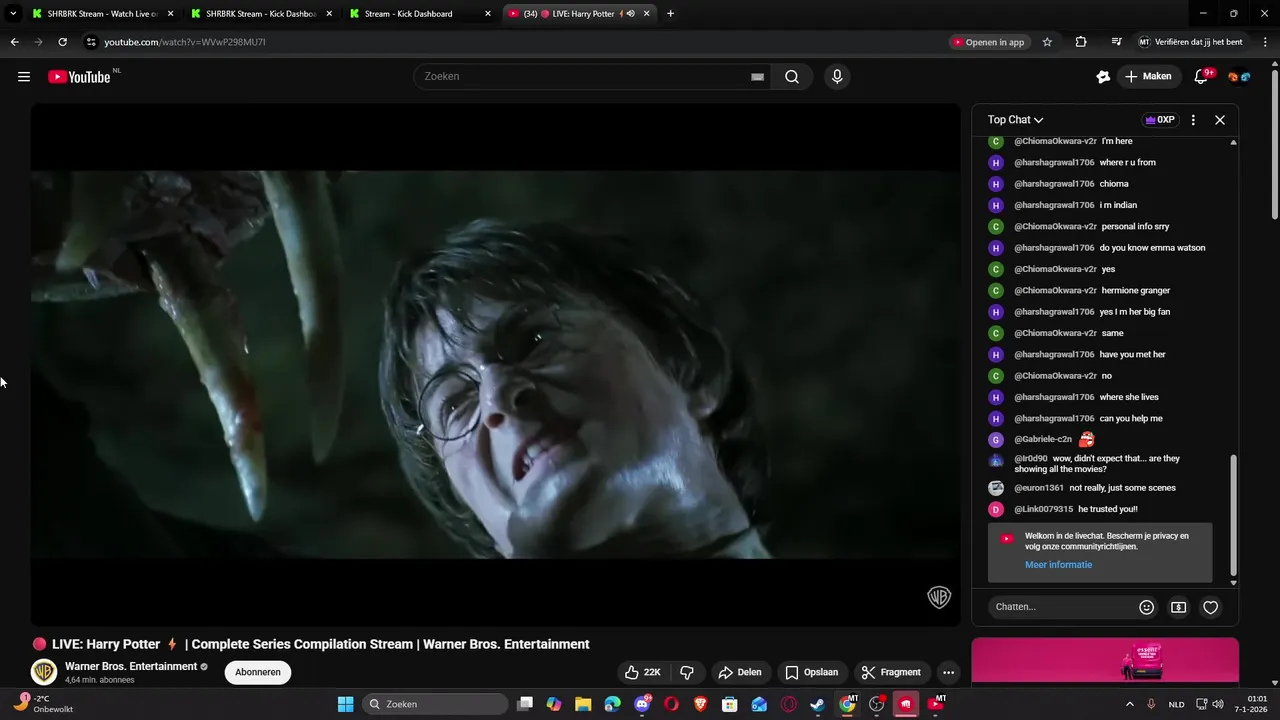Click the taskbar Zoeken search box

tap(435, 704)
